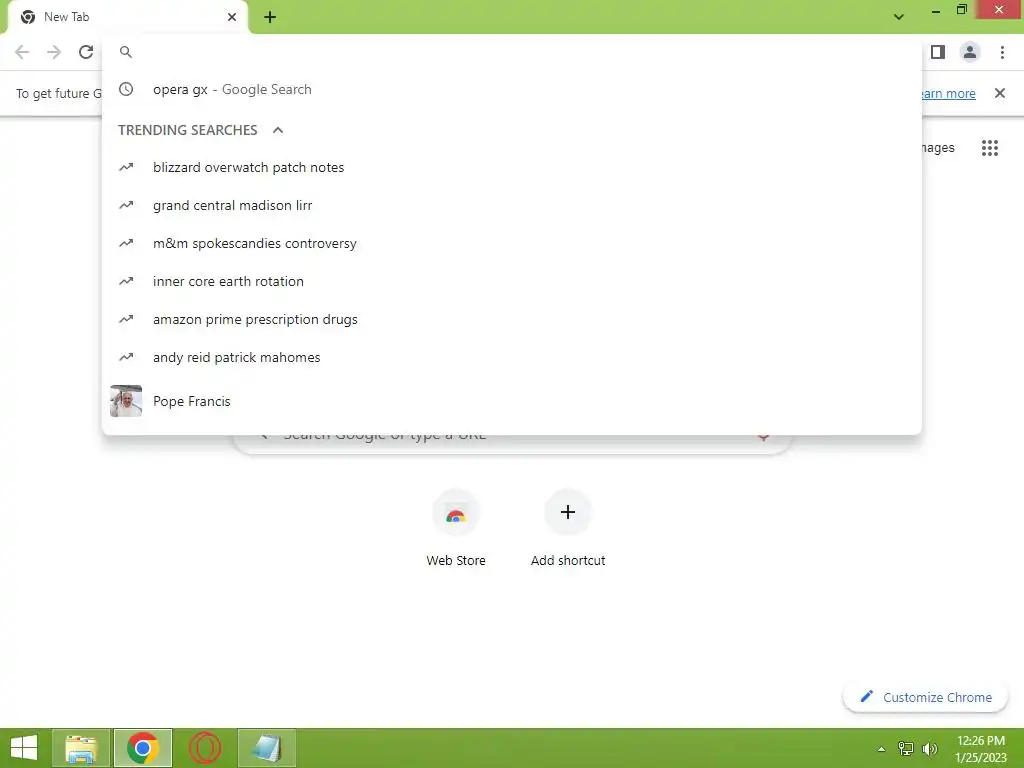Screen dimensions: 1024x768
Task: Click the trending arrow beside blizzard overwatch
Action: [126, 167]
